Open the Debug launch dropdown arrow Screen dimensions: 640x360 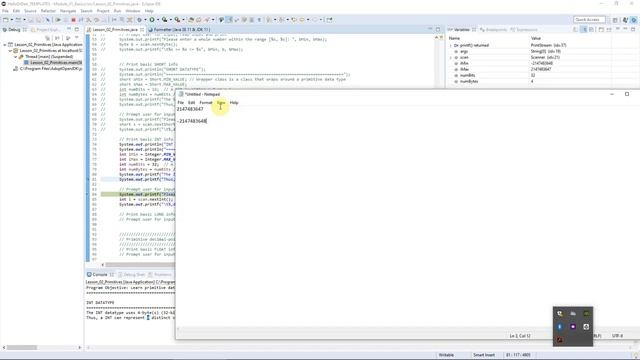point(144,20)
